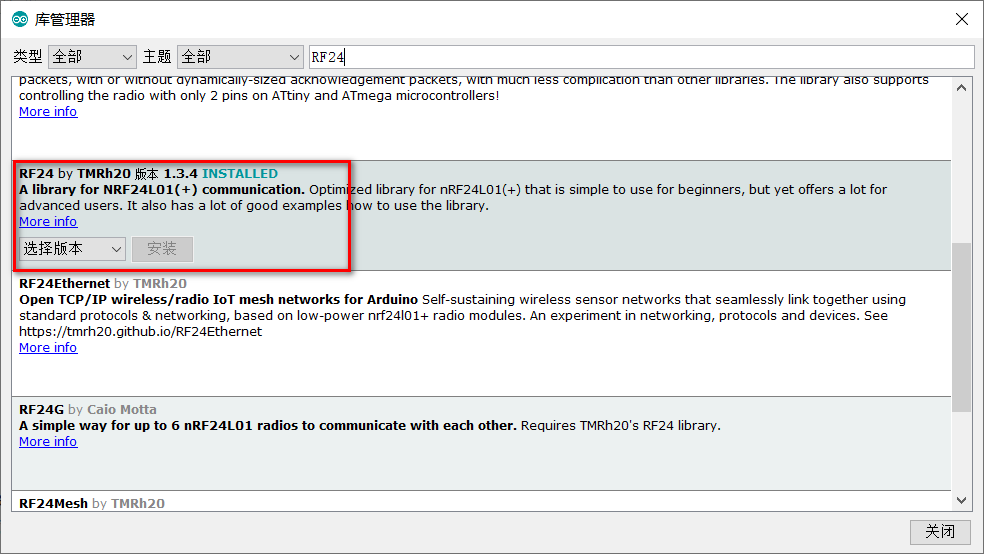Click the 主题 label
Screen dimensions: 984x554
pyautogui.click(x=157, y=57)
